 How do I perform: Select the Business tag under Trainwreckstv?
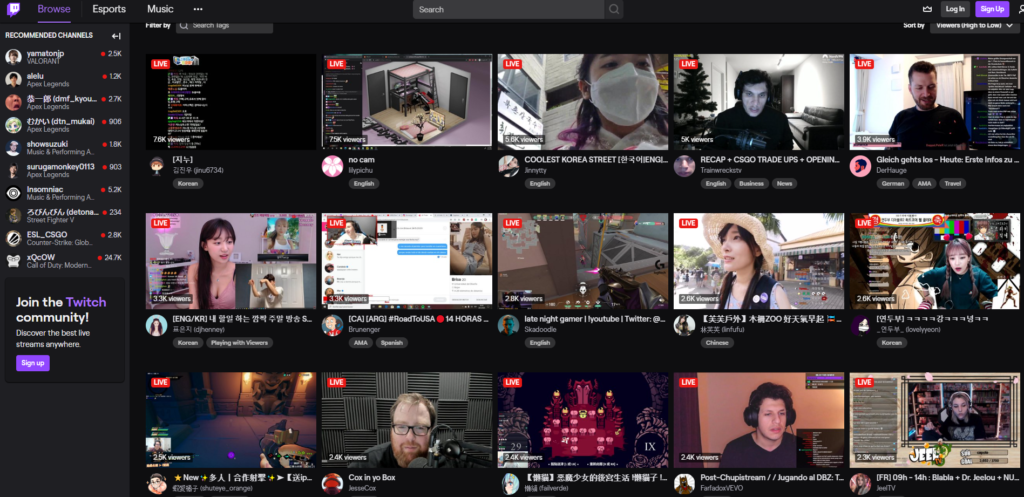(x=751, y=184)
